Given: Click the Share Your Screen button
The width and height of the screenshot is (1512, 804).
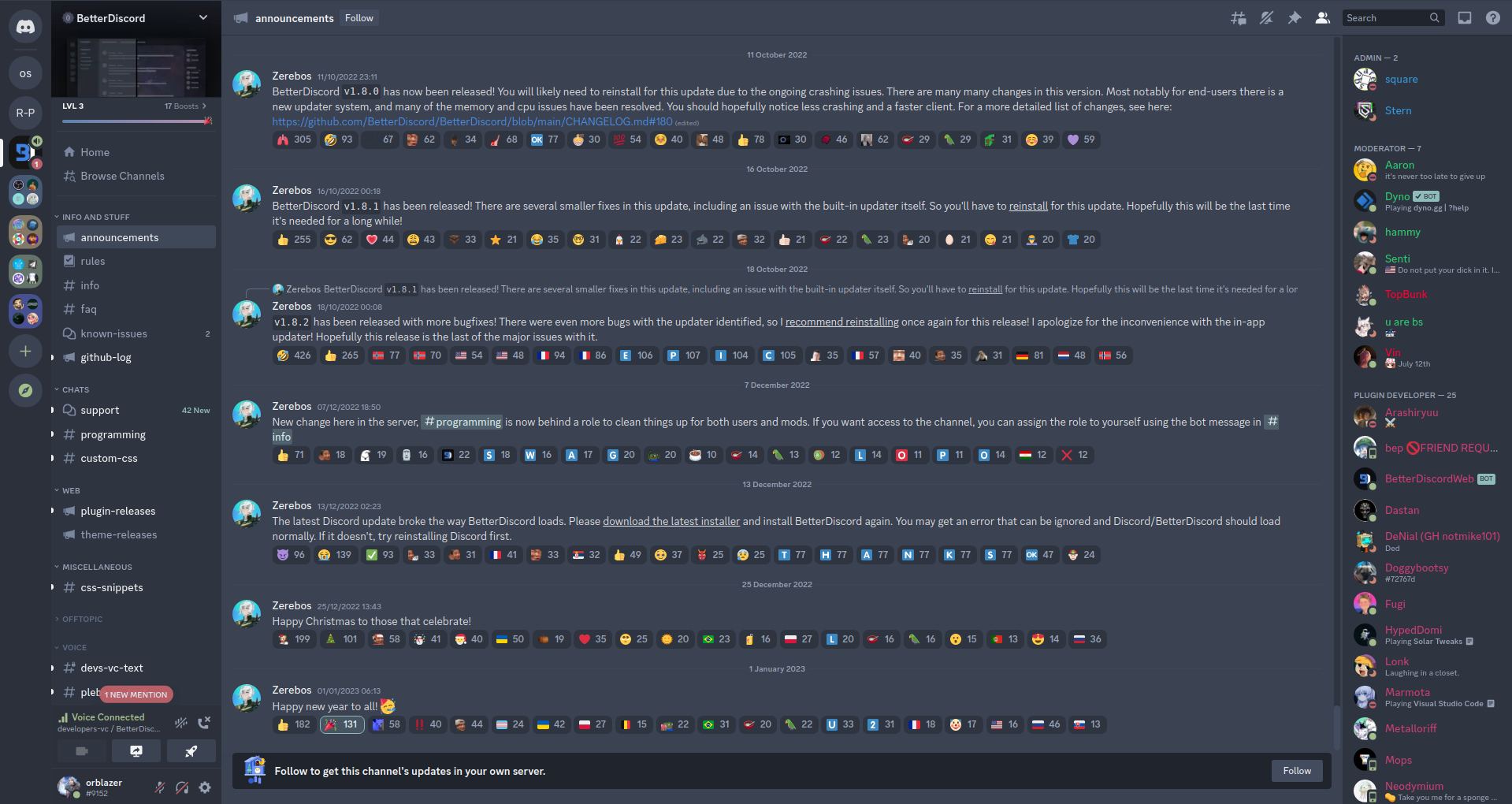Looking at the screenshot, I should click(136, 751).
